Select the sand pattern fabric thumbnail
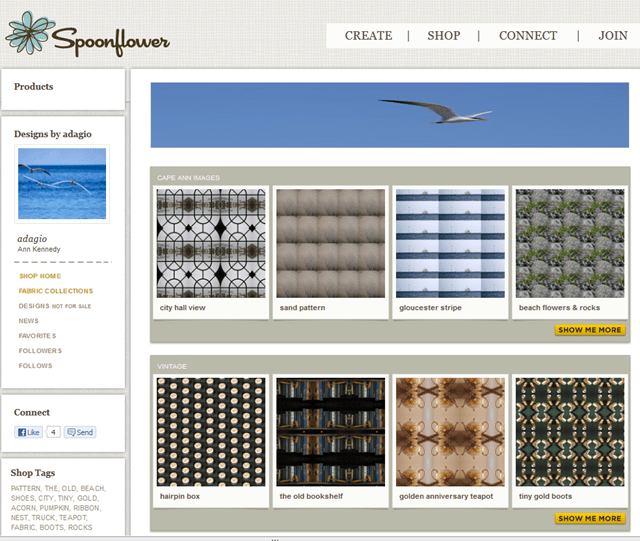Viewport: 640px width, 541px height. pos(330,243)
